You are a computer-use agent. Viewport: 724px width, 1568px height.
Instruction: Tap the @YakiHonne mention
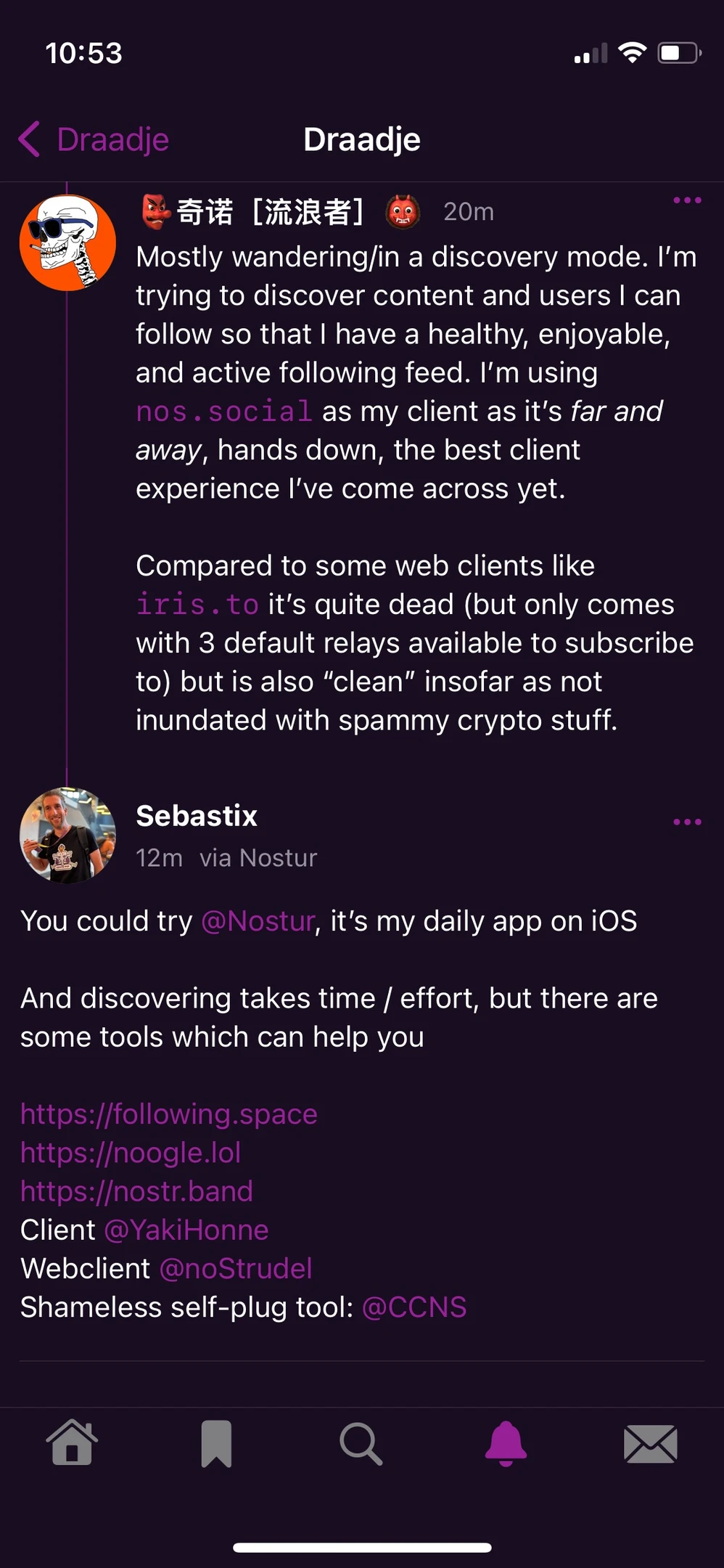click(x=186, y=1230)
